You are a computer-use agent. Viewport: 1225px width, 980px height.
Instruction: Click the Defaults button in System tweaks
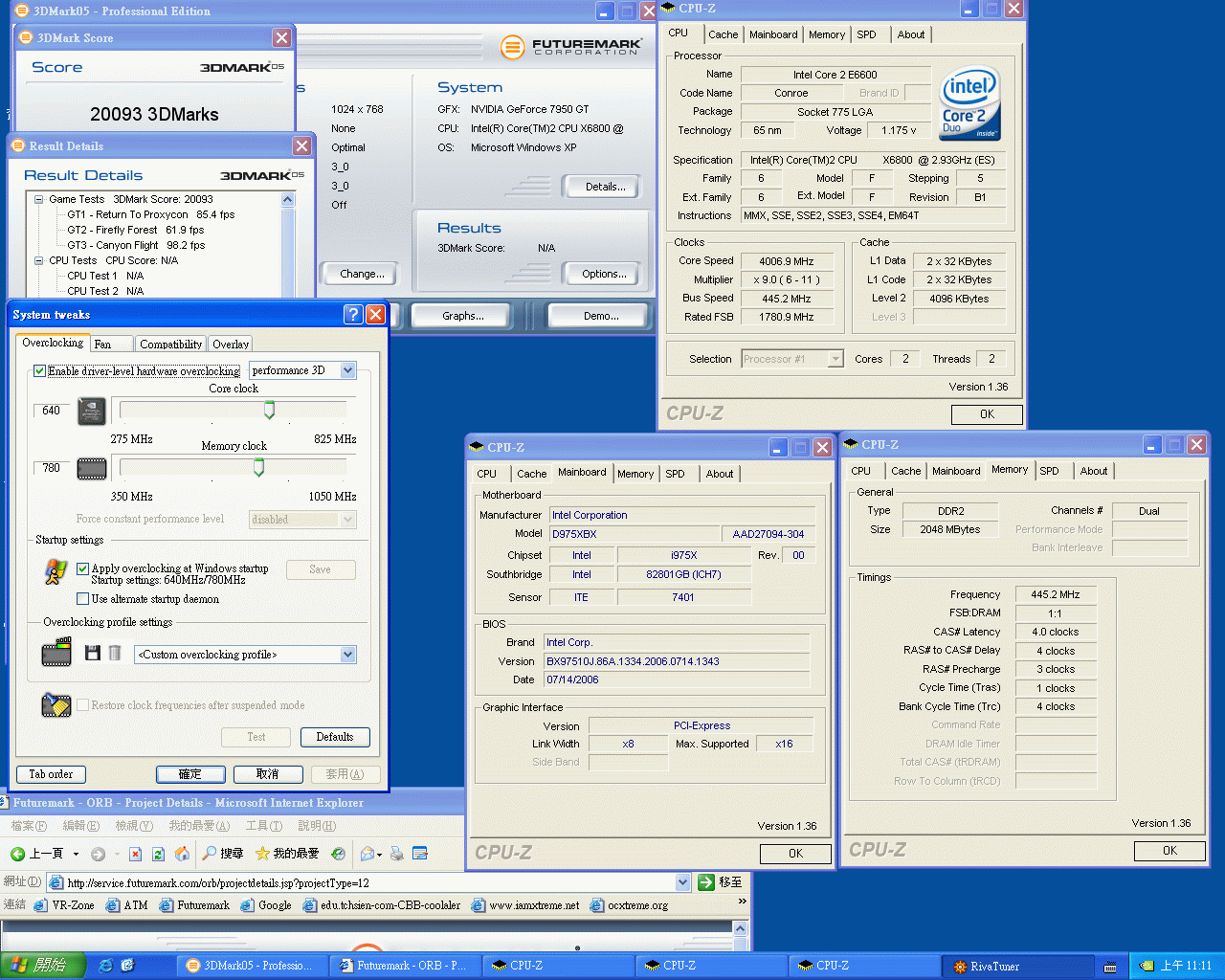335,737
